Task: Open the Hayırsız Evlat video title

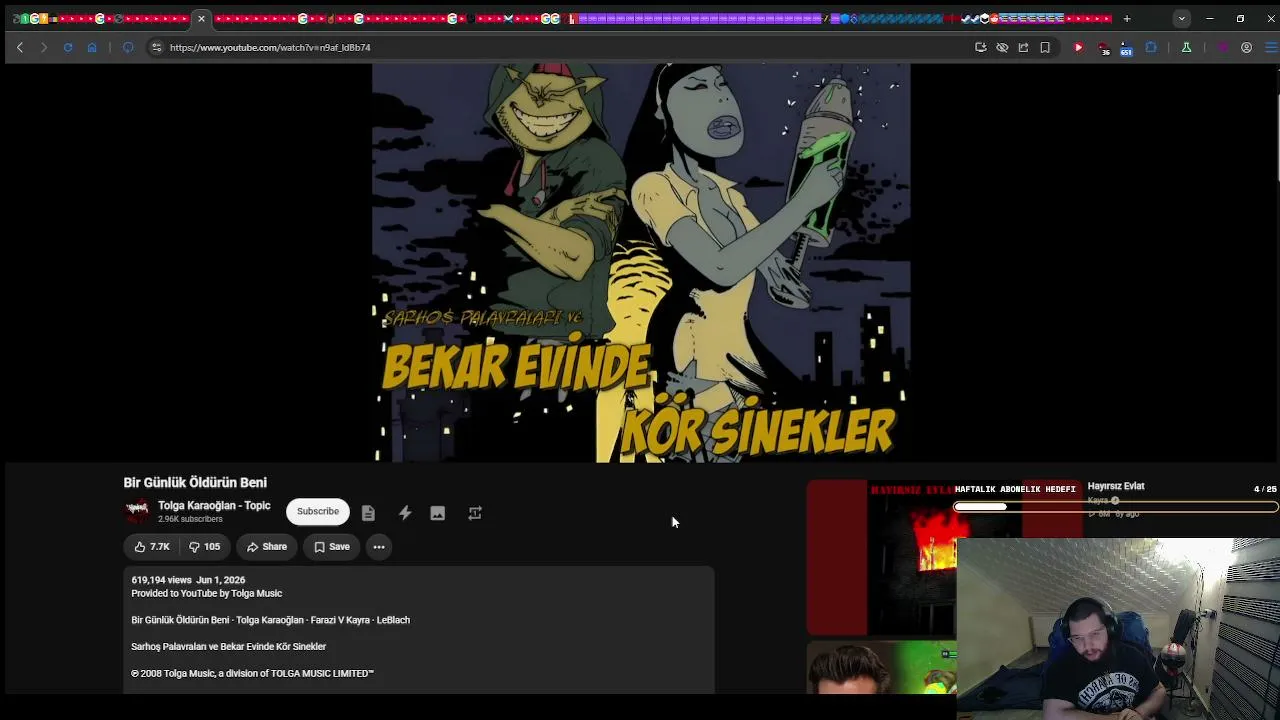Action: click(1116, 486)
